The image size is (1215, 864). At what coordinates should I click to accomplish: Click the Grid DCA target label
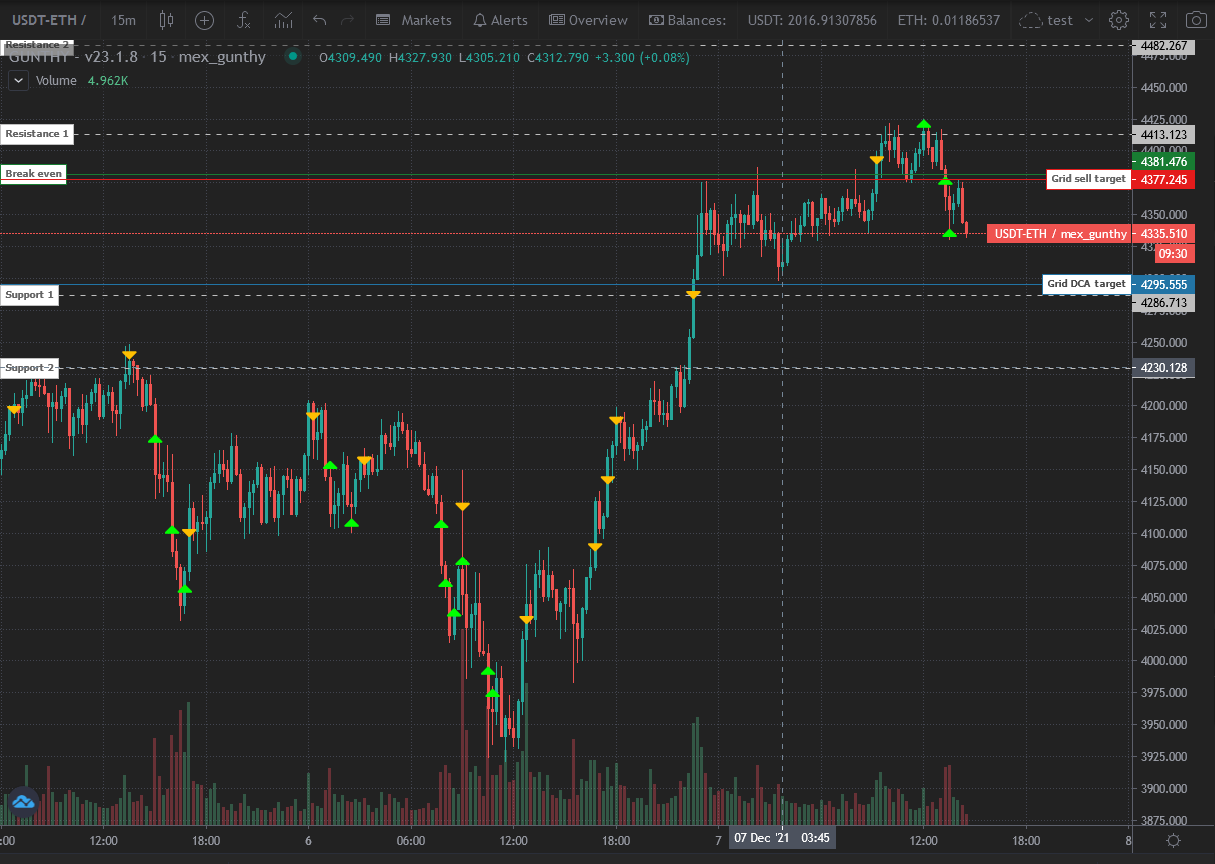pos(1086,284)
